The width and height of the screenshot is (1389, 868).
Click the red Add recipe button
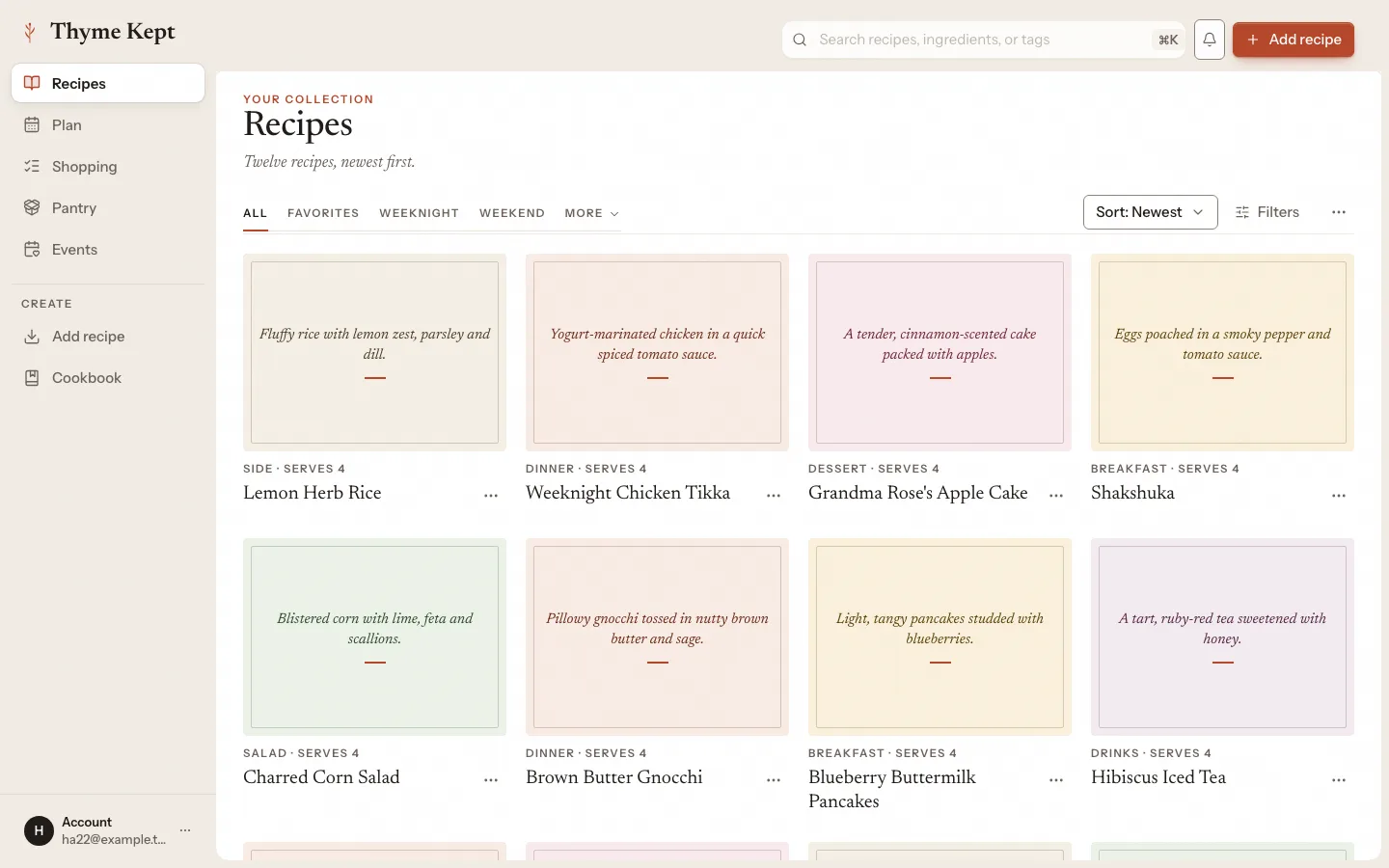tap(1294, 40)
